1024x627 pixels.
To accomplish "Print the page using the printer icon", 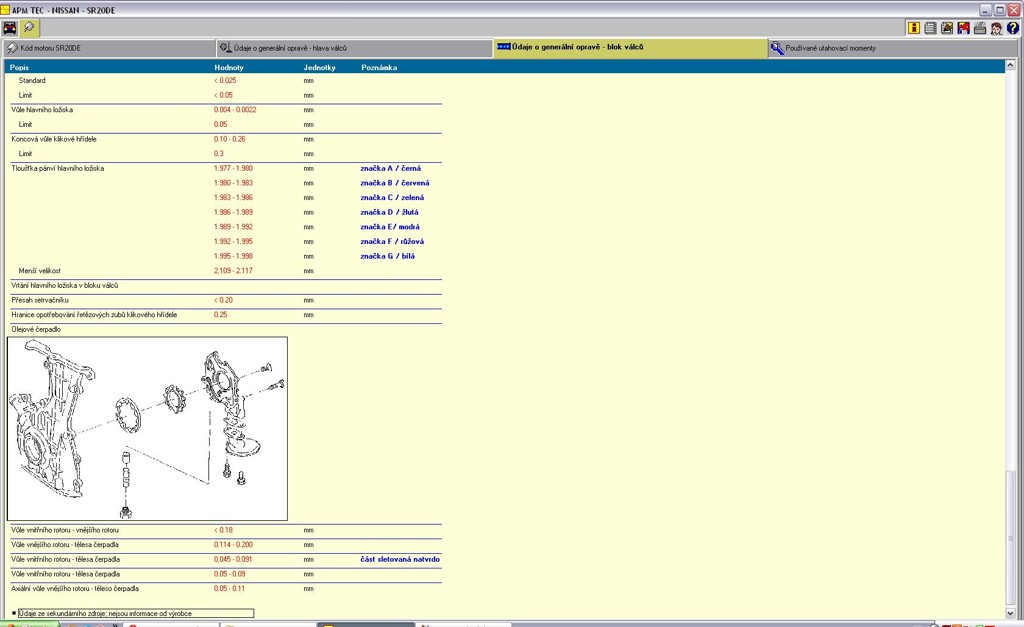I will pos(980,28).
